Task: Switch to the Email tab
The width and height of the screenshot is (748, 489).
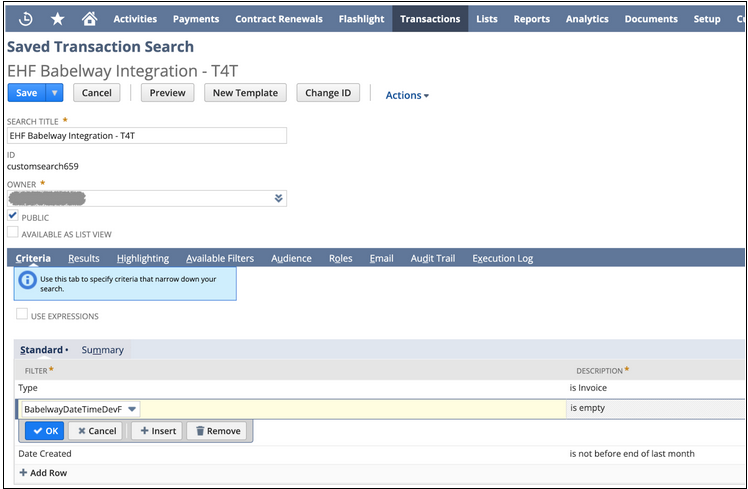Action: 381,259
